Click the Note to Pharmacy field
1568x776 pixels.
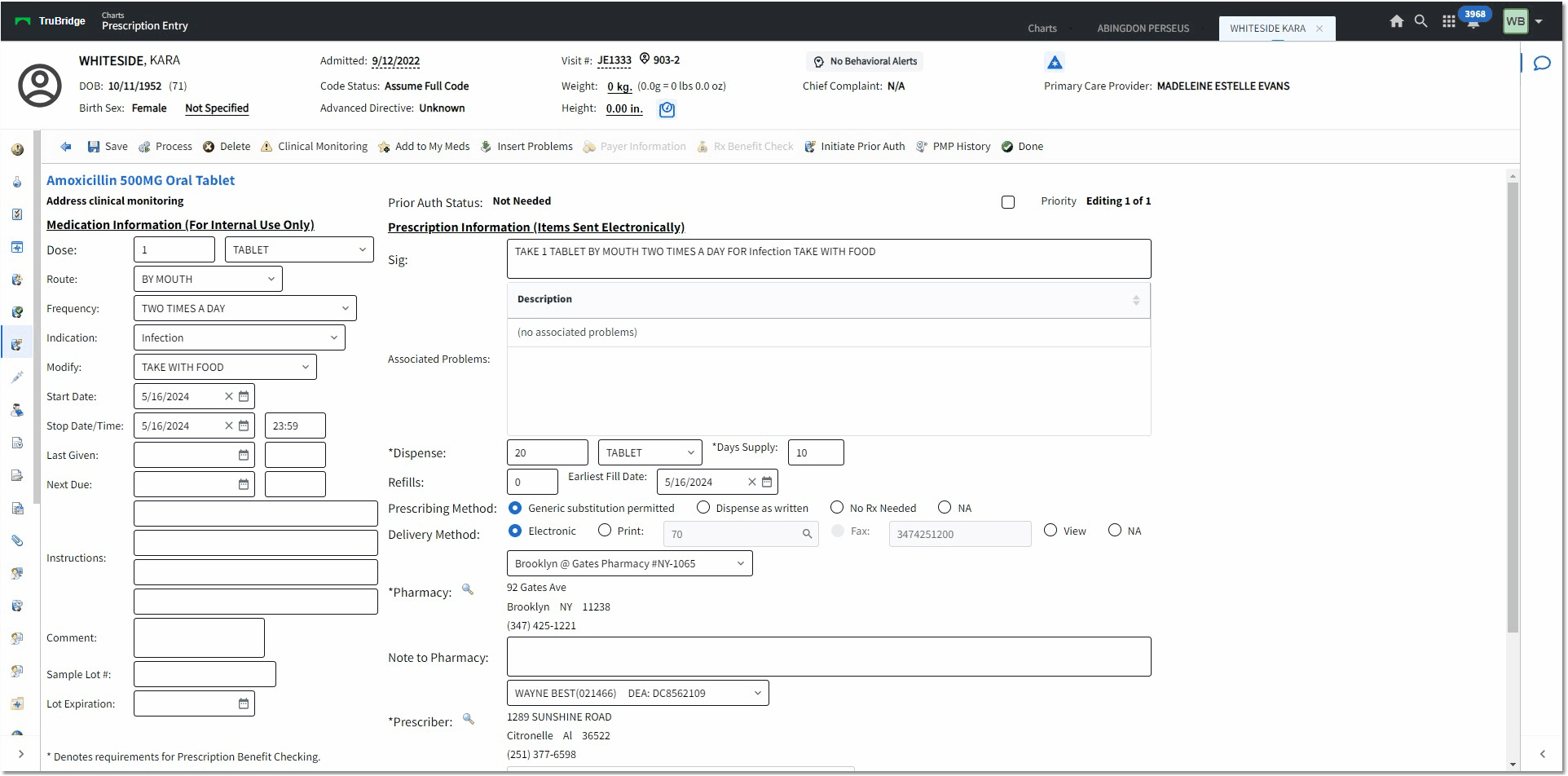click(829, 656)
